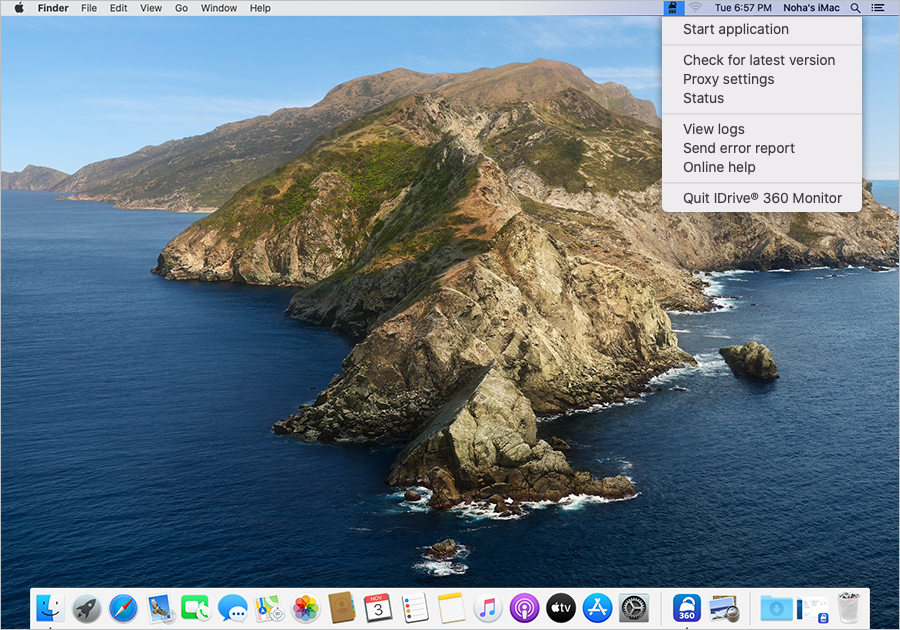Open the App Store dock icon
This screenshot has width=900, height=630.
597,607
